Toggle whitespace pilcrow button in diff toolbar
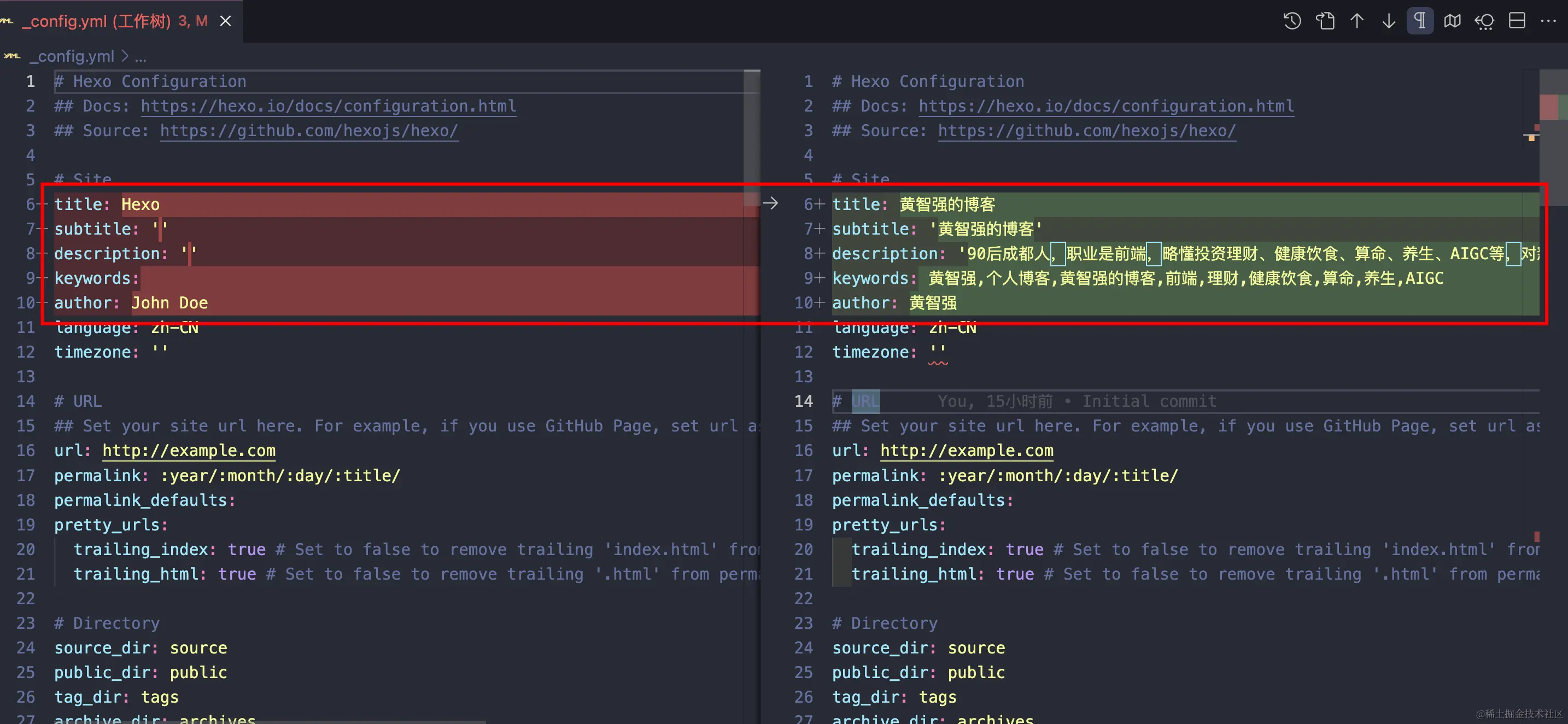The width and height of the screenshot is (1568, 724). click(x=1420, y=21)
